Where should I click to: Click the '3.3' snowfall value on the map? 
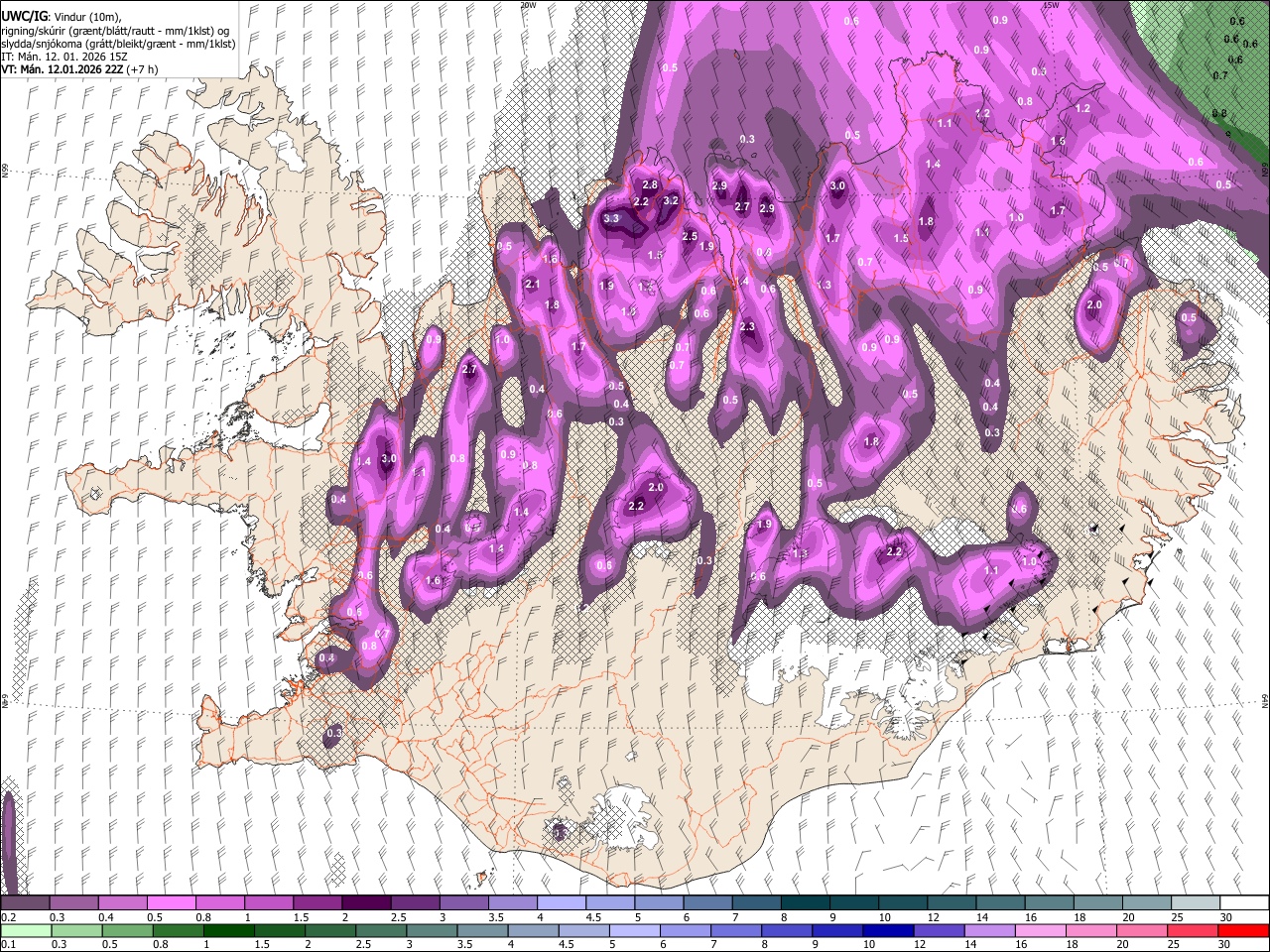click(x=611, y=218)
